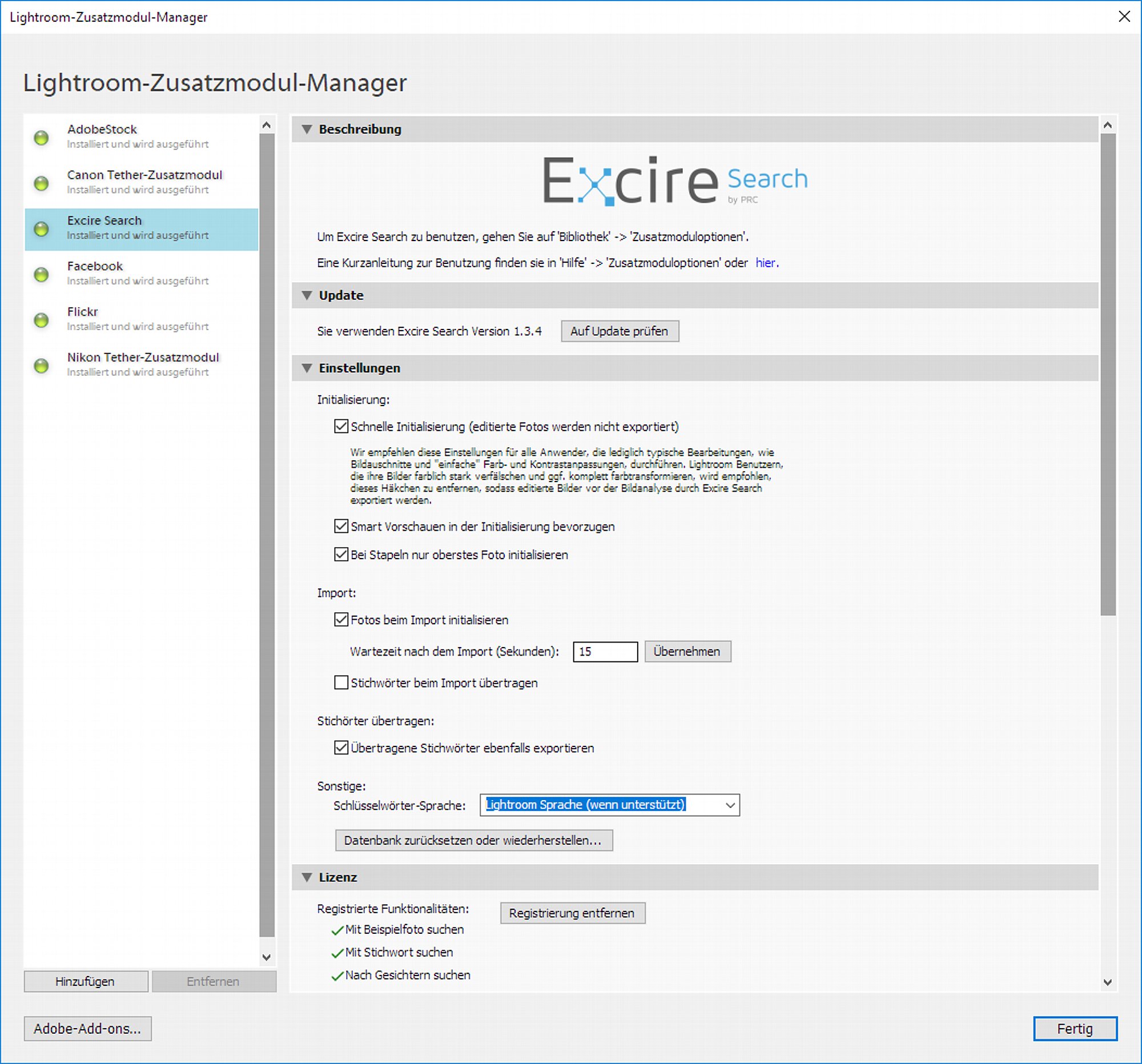
Task: Click the green status icon beside AdobeStock
Action: (41, 138)
